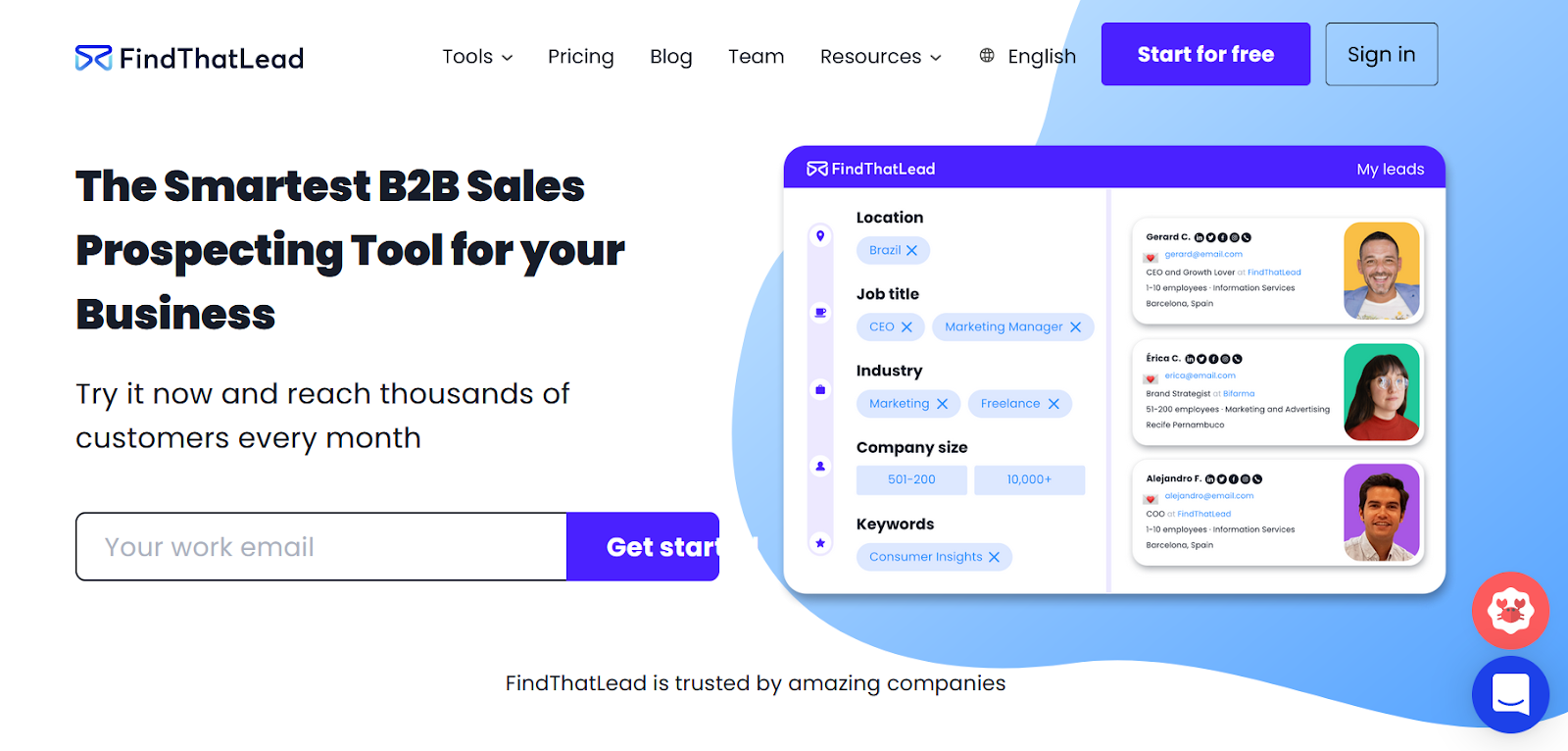Open the blue messenger chat bubble

1510,694
